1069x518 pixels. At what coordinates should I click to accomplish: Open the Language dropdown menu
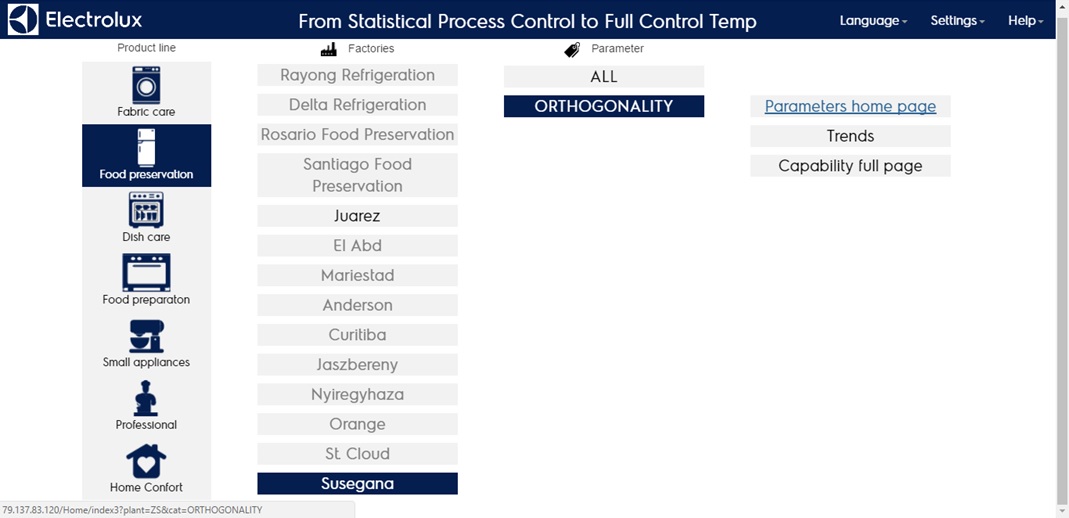tap(873, 21)
